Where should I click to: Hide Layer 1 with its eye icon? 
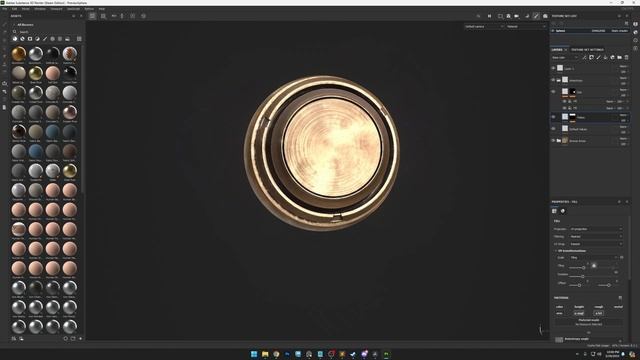tap(553, 69)
